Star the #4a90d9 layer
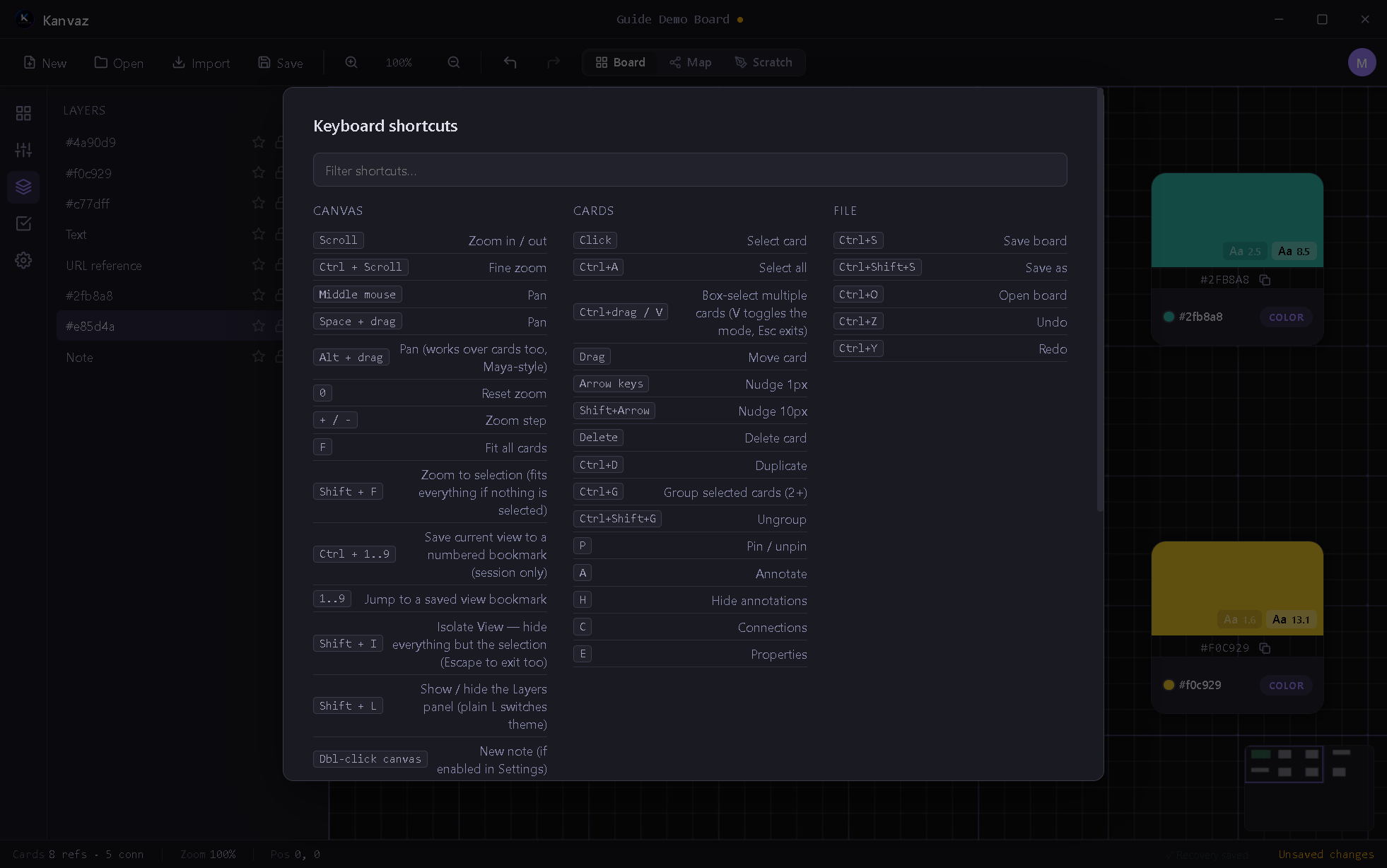1387x868 pixels. pyautogui.click(x=259, y=142)
